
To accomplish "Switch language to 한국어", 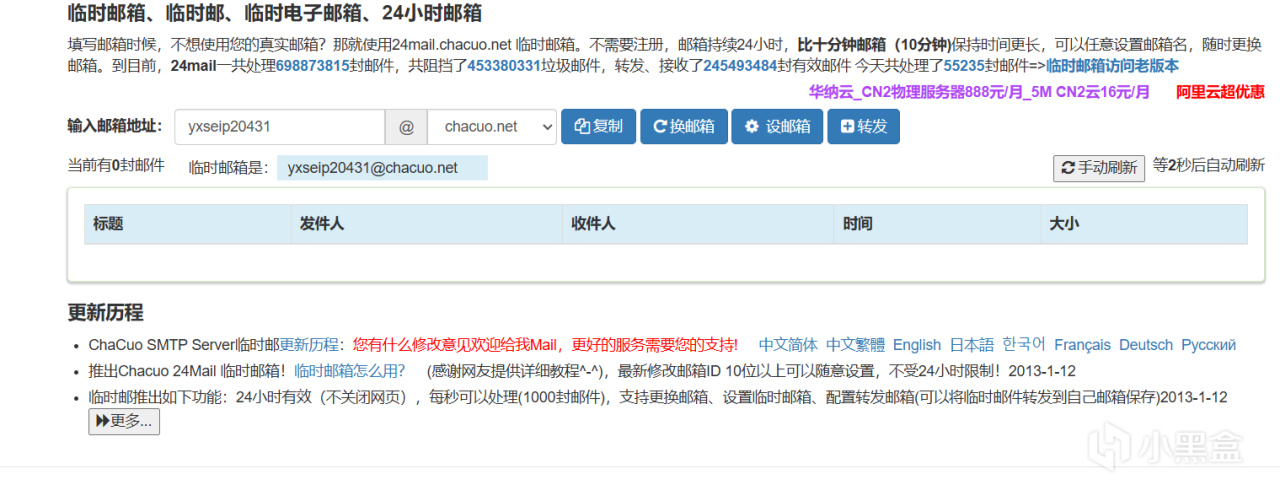I will click(x=1024, y=344).
